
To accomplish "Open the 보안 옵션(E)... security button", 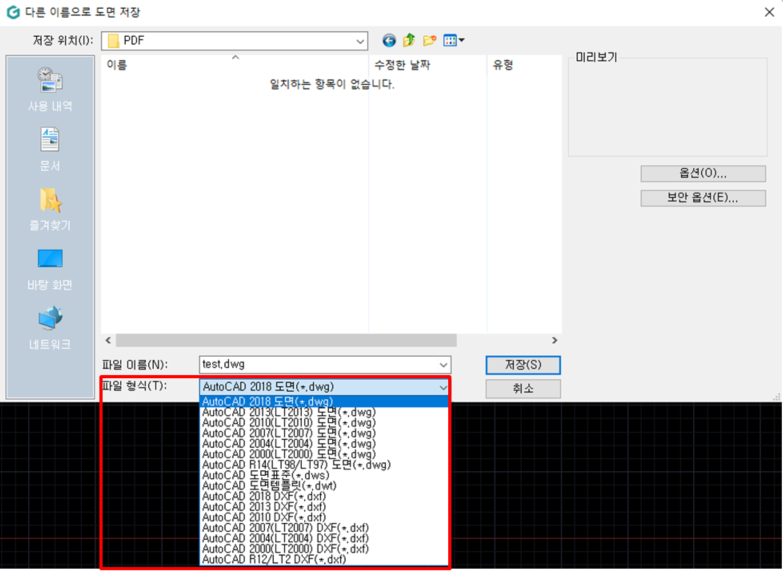I will (703, 198).
